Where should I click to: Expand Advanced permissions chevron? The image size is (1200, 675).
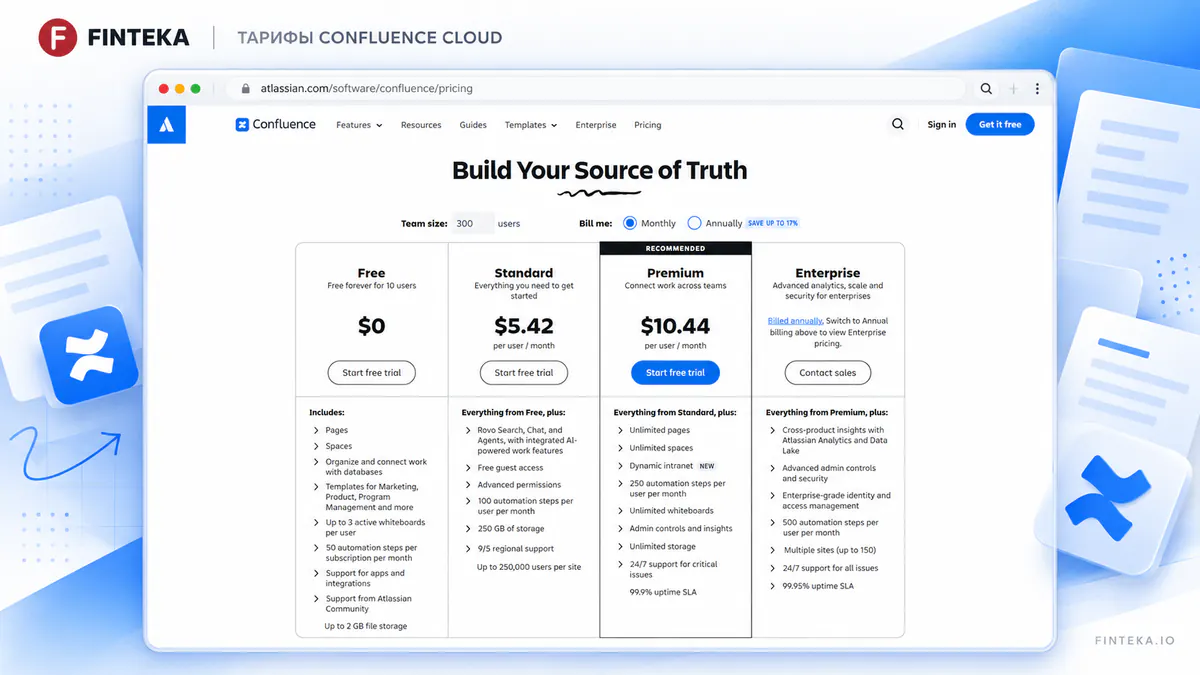(x=468, y=485)
